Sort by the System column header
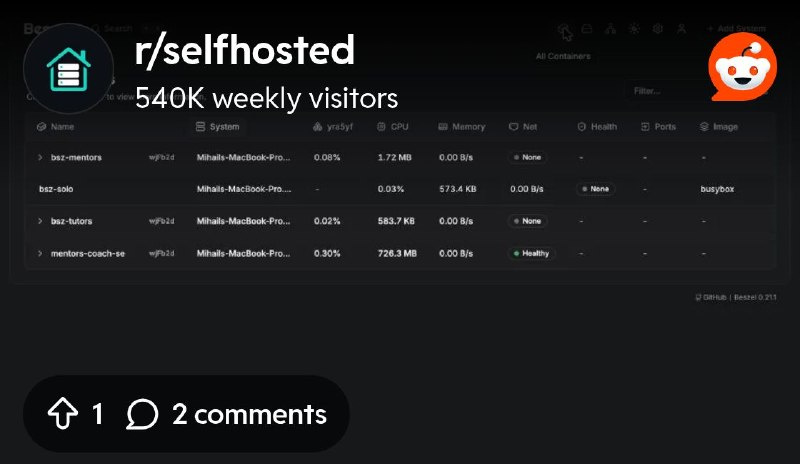Image resolution: width=800 pixels, height=464 pixels. (217, 127)
